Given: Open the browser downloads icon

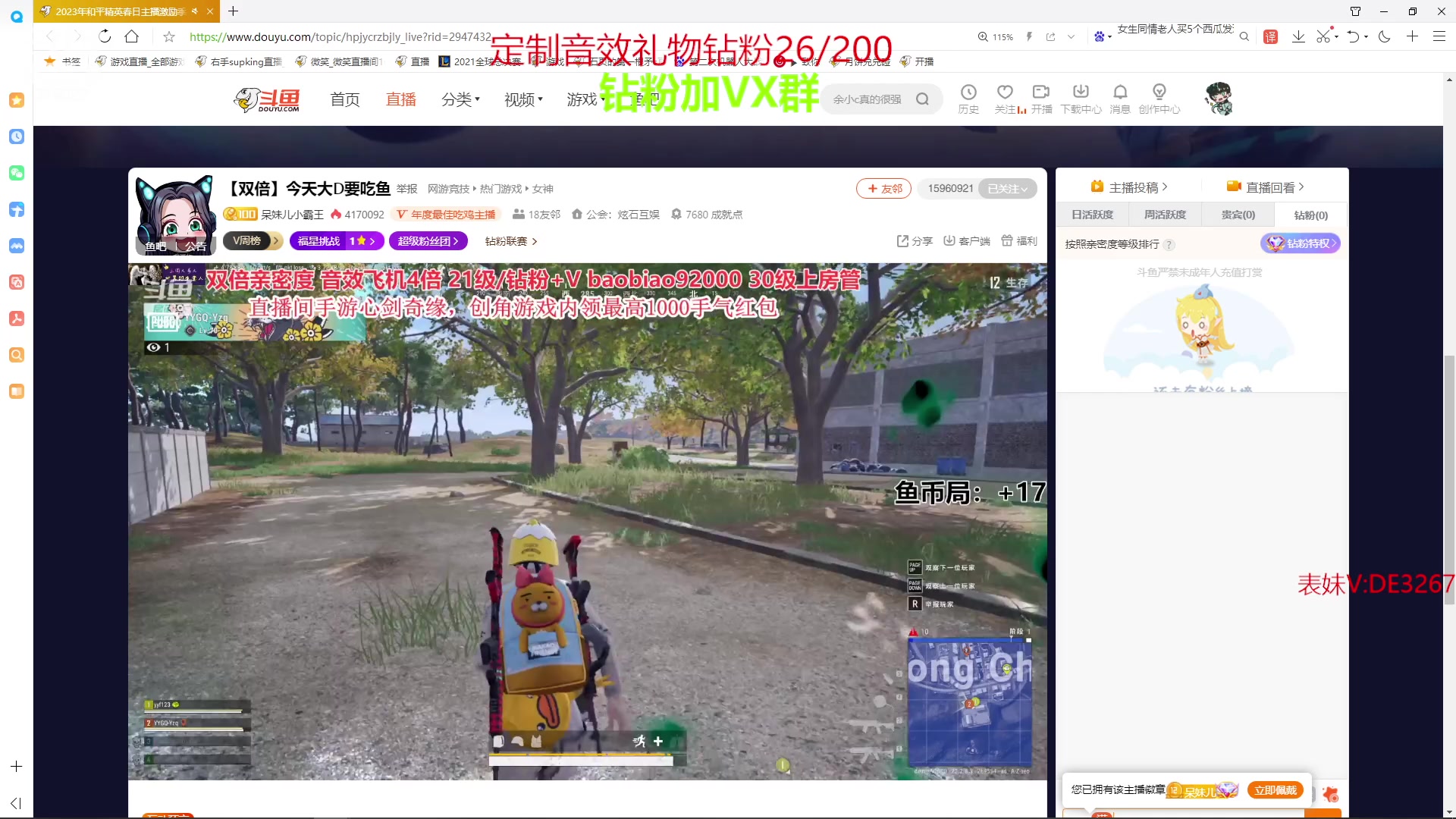Looking at the screenshot, I should (x=1298, y=36).
